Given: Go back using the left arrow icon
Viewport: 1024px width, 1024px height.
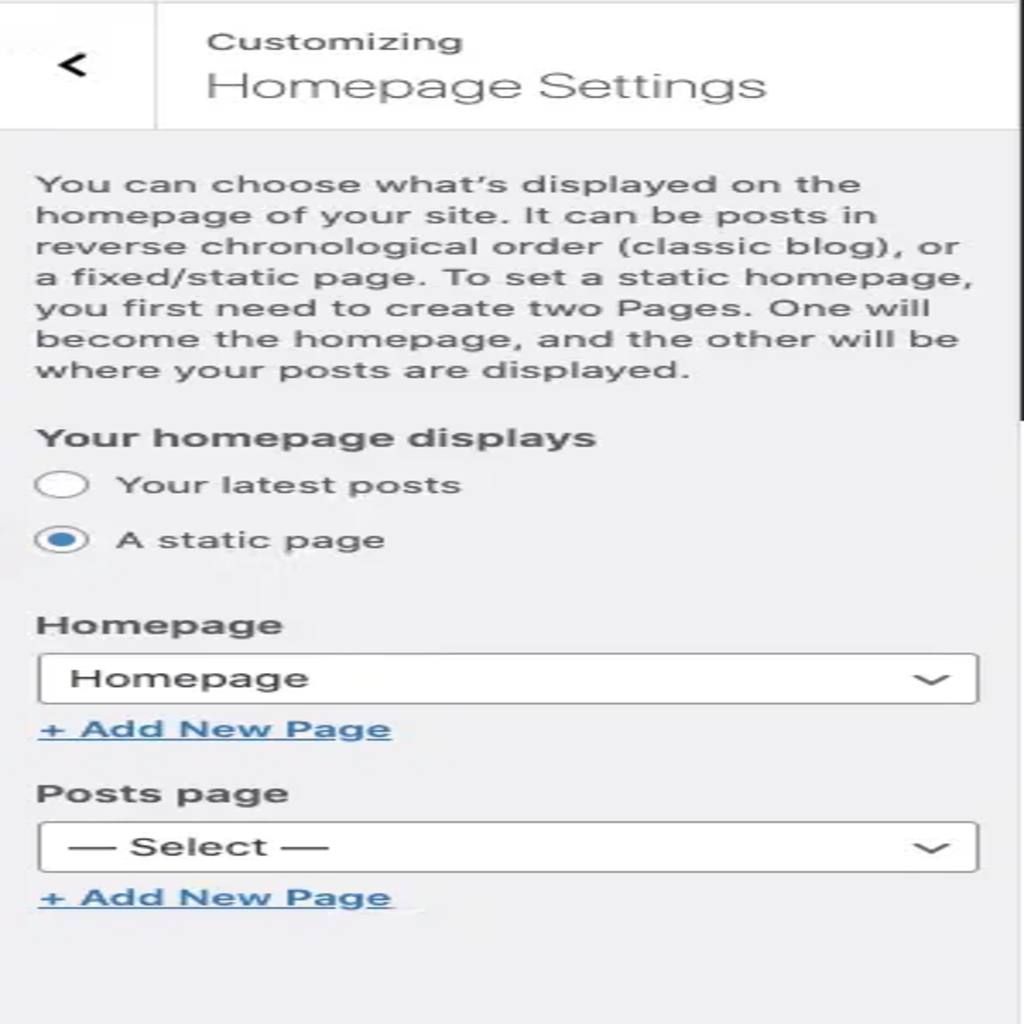Looking at the screenshot, I should 72,65.
